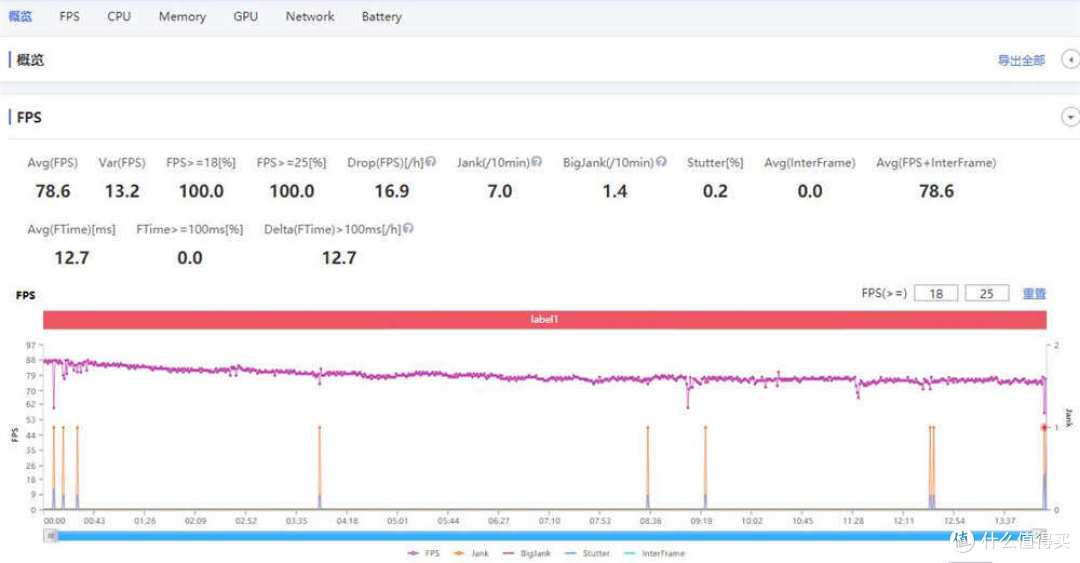Image resolution: width=1080 pixels, height=563 pixels.
Task: Edit the FPS threshold field showing 25
Action: point(986,294)
